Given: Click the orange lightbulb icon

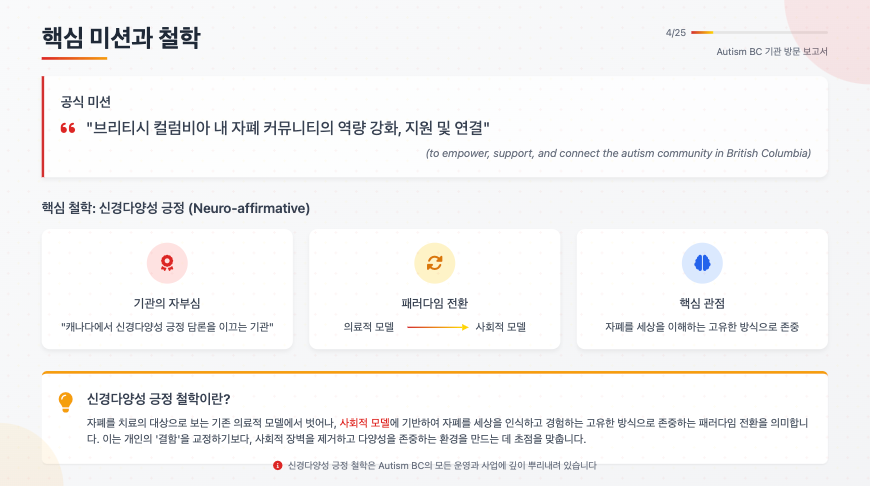Looking at the screenshot, I should click(x=65, y=402).
